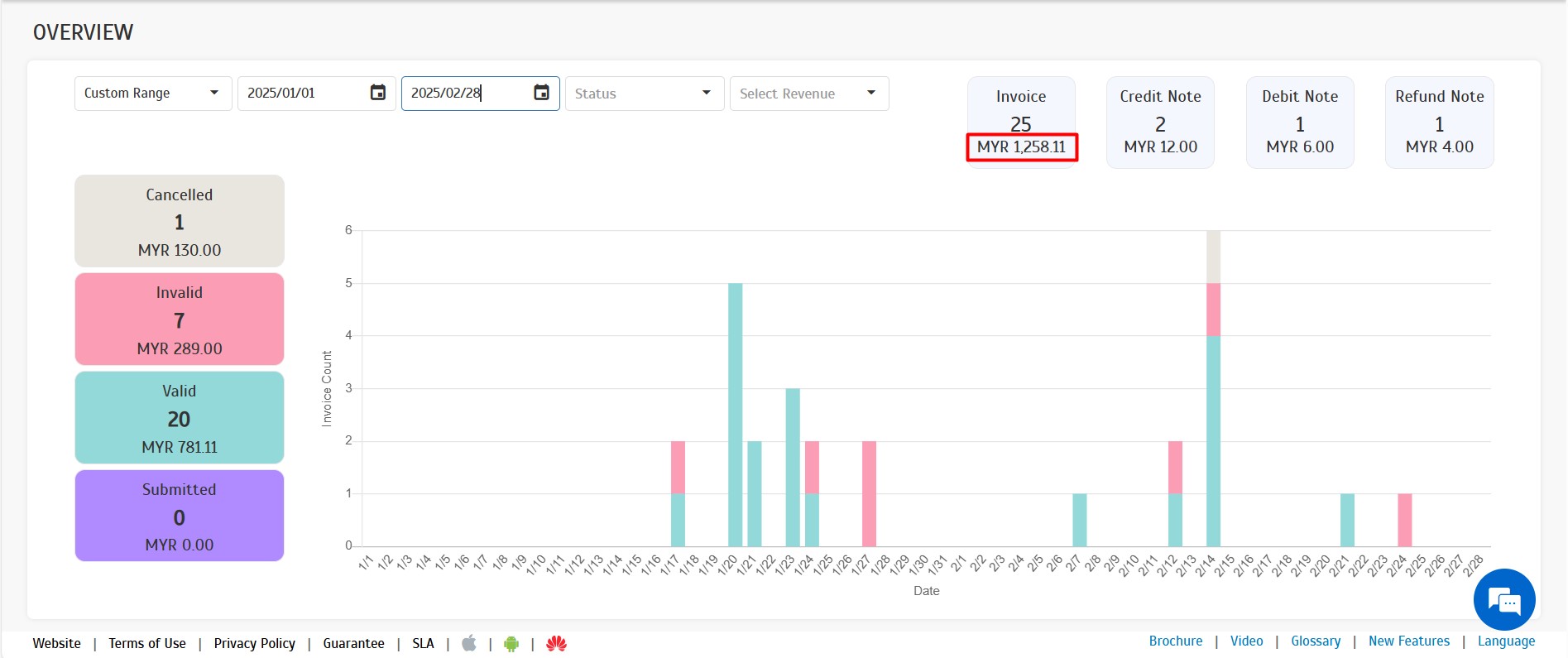Click the 2025/01/01 start date field
This screenshot has height=658, width=1568.
302,94
